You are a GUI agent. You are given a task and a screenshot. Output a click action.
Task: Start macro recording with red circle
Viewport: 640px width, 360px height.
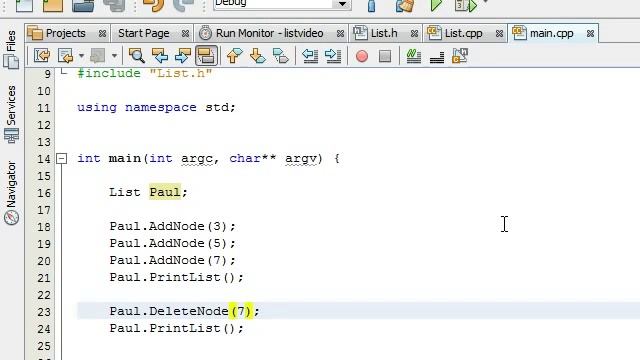(362, 56)
